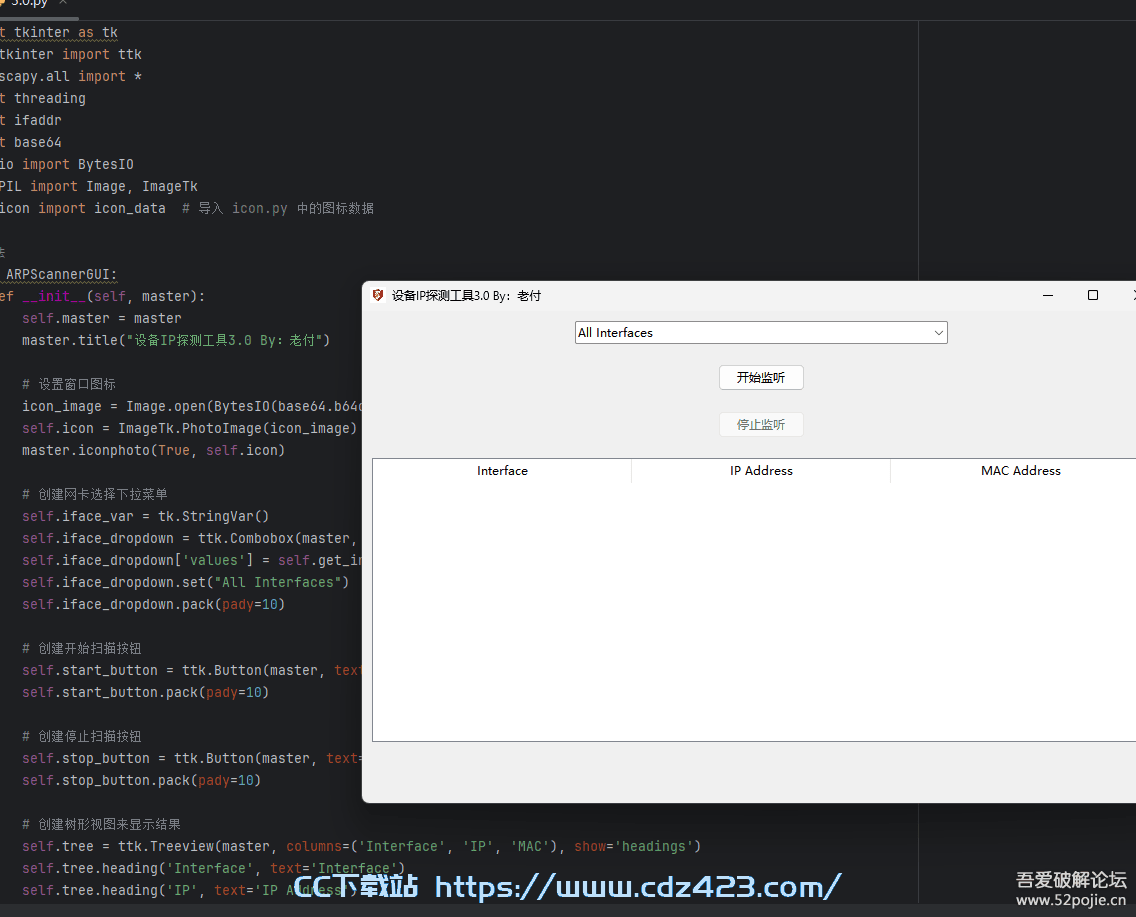Click the icon_data import text
The image size is (1136, 917).
[x=130, y=209]
